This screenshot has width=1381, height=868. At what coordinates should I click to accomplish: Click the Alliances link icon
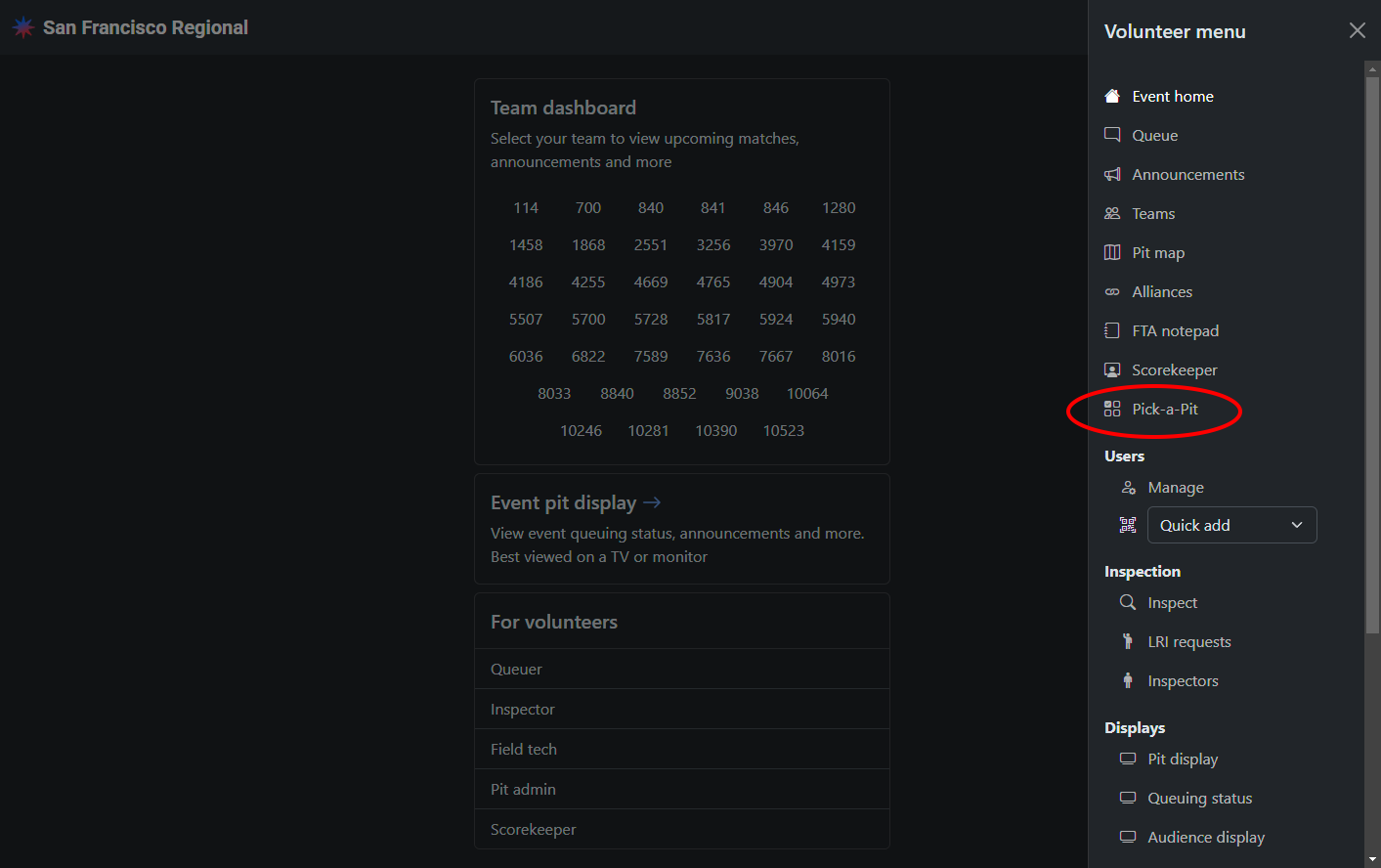(x=1112, y=291)
